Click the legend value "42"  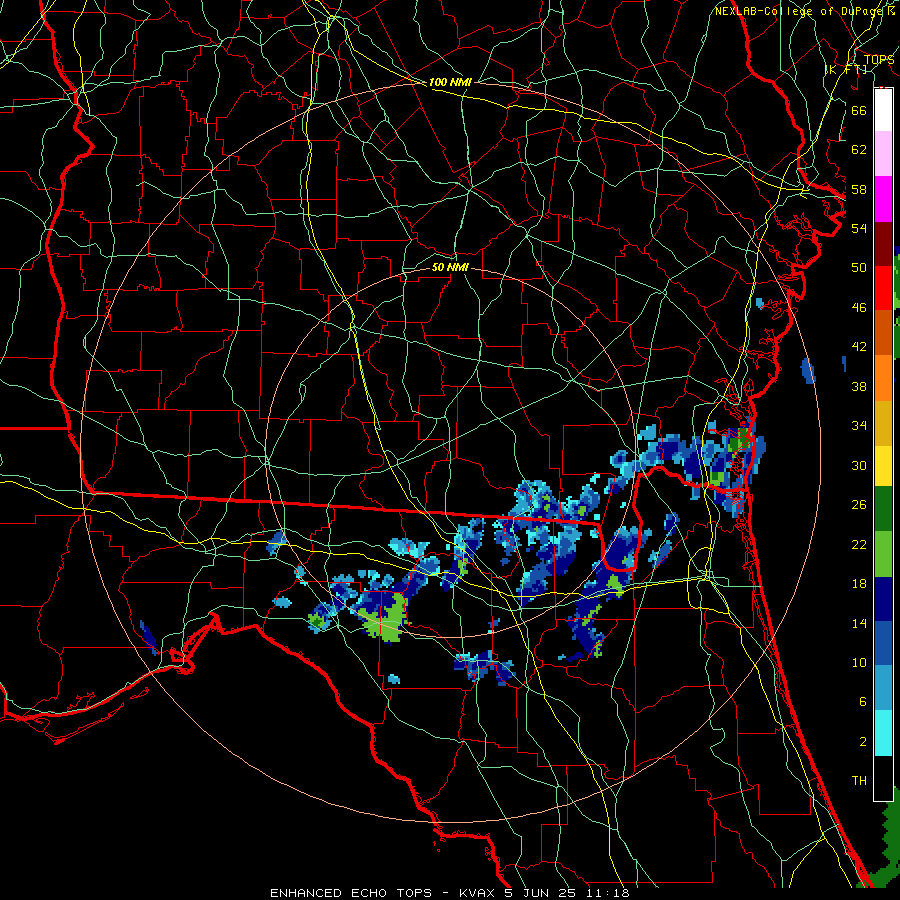[859, 347]
